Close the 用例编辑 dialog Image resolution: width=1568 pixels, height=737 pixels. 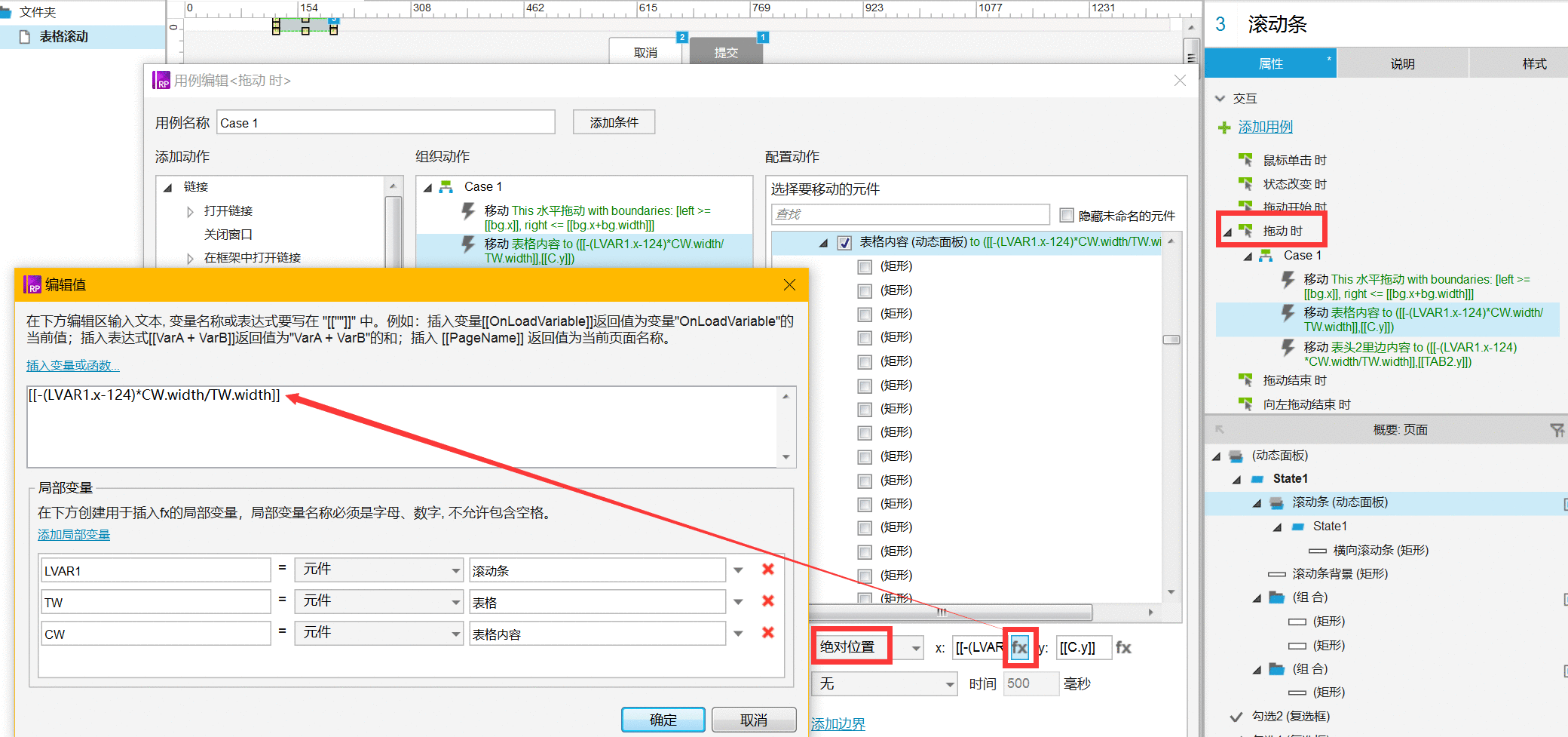1180,81
